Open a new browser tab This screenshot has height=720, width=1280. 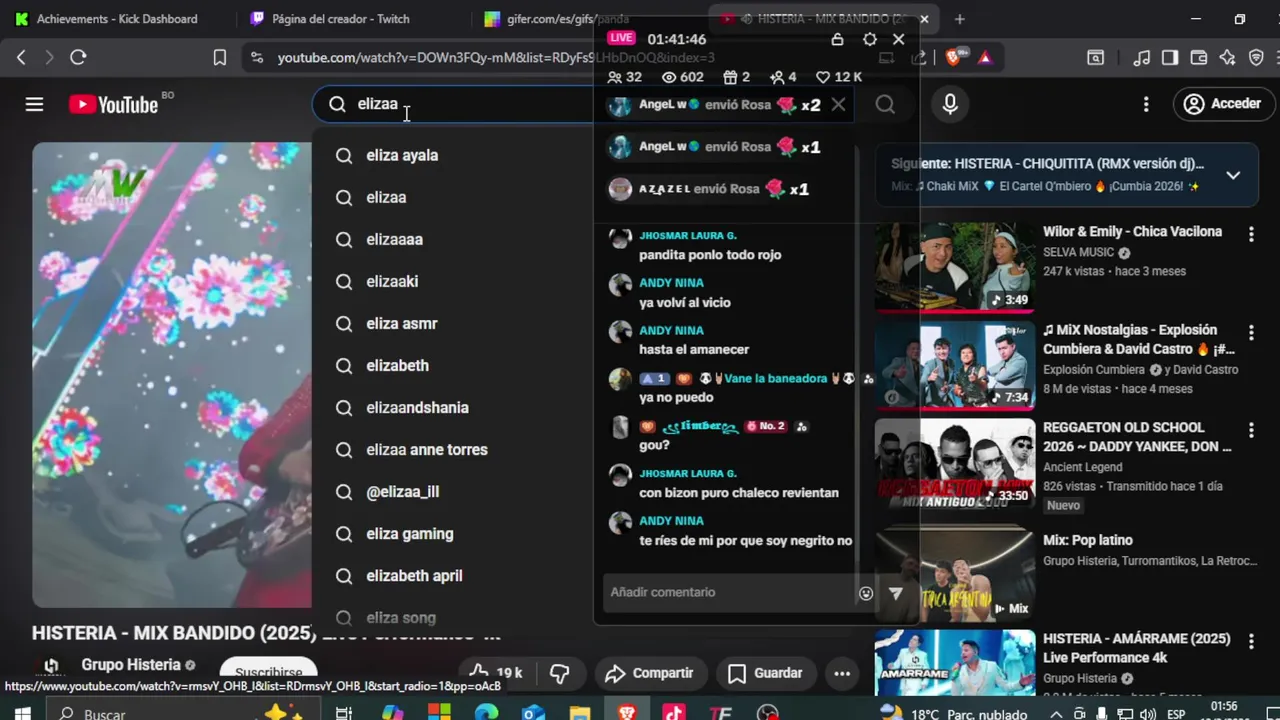[x=960, y=18]
